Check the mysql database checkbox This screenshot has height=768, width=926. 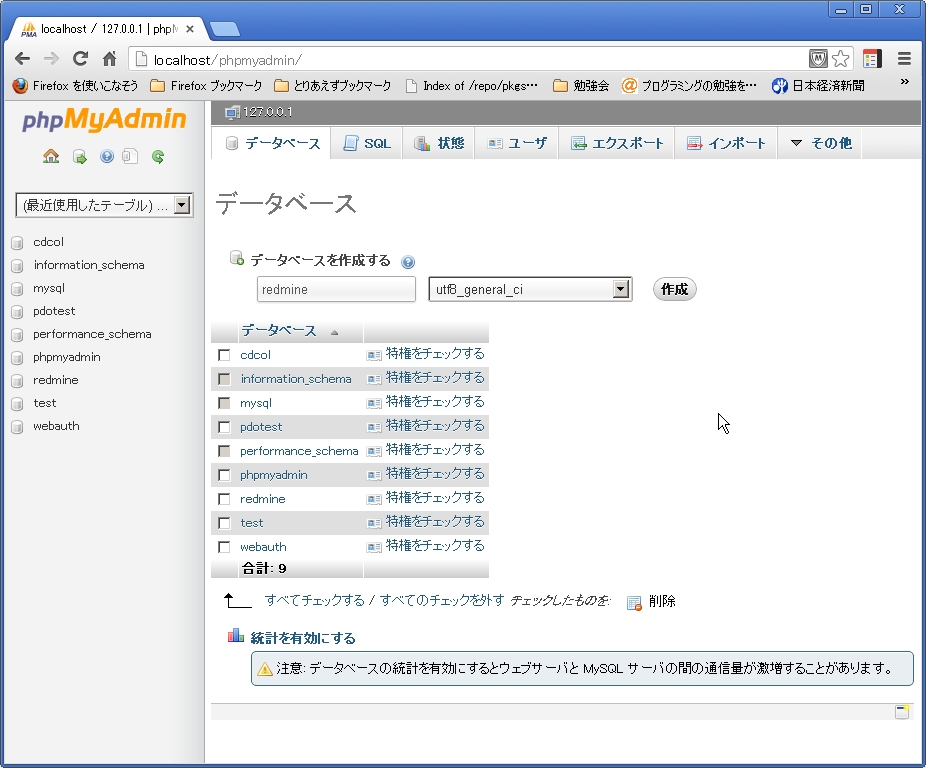point(224,403)
